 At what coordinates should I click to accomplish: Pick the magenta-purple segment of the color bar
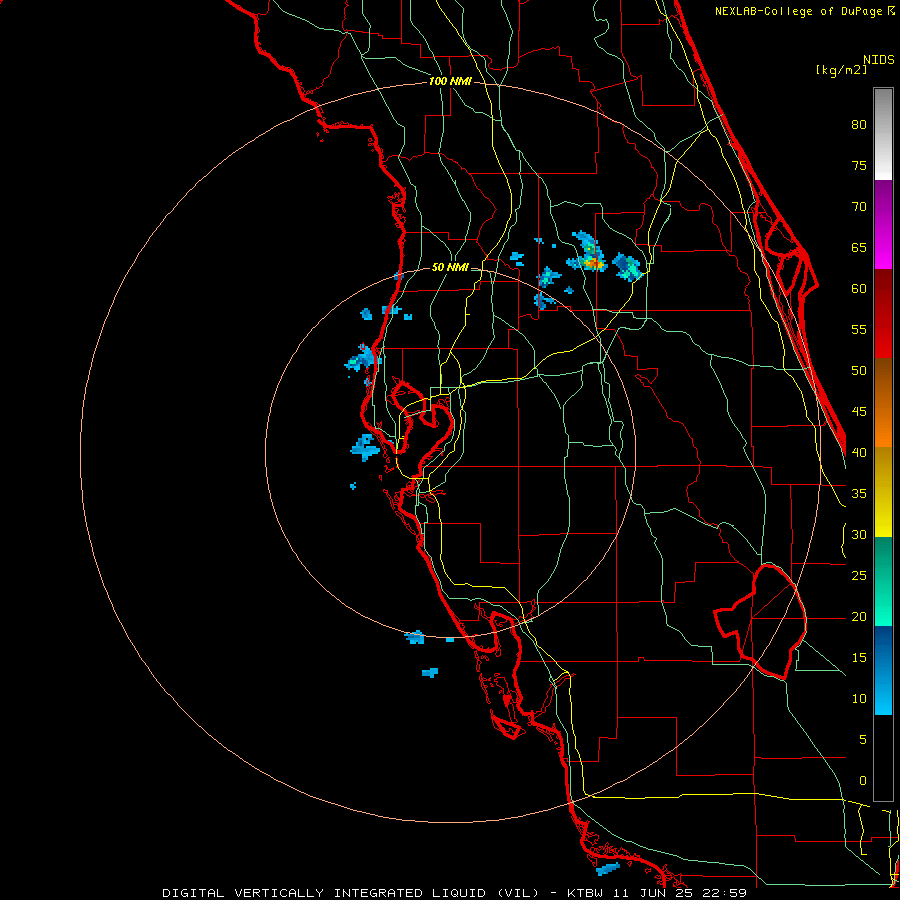point(883,224)
